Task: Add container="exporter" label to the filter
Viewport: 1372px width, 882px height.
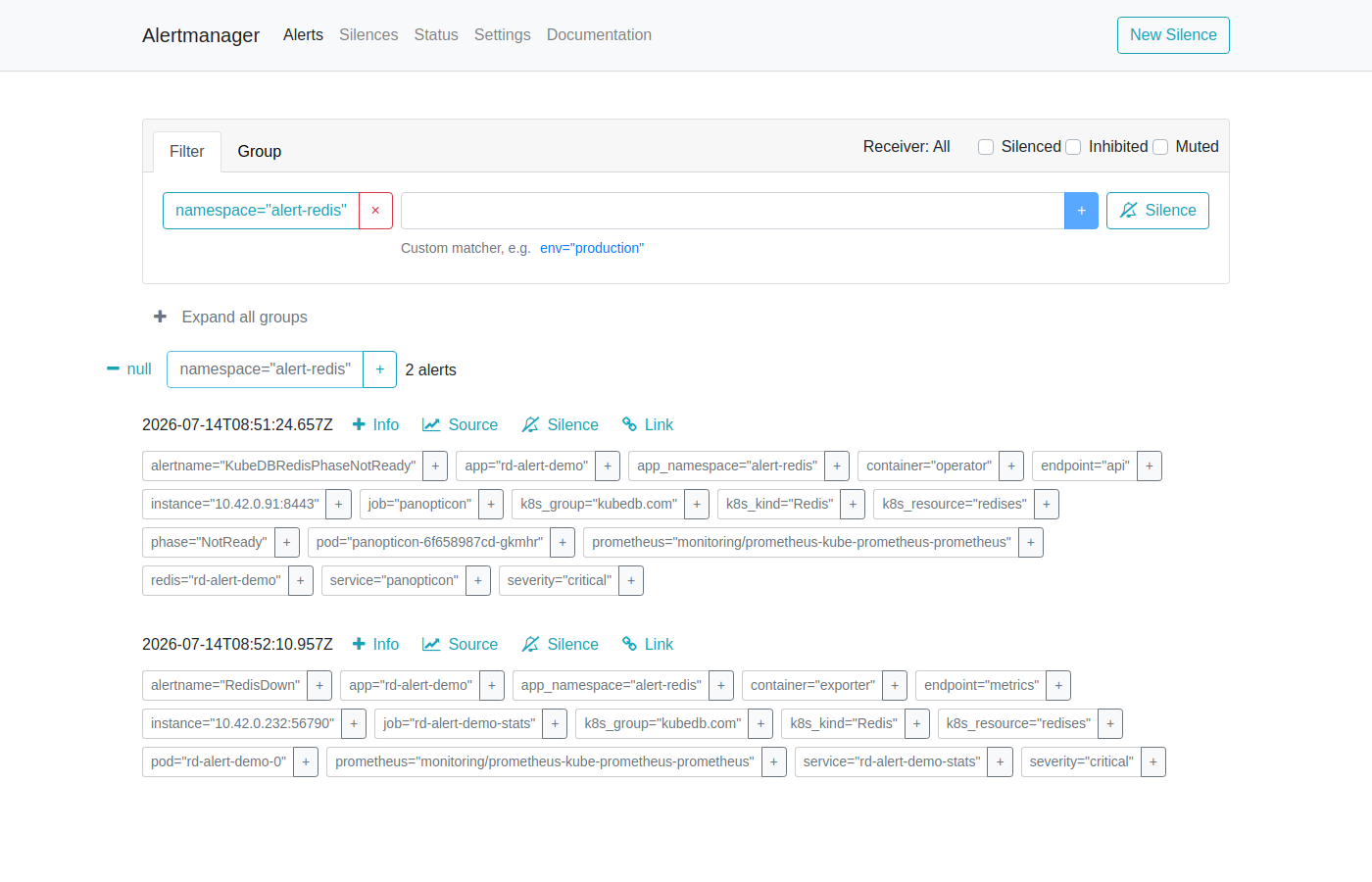Action: [895, 685]
